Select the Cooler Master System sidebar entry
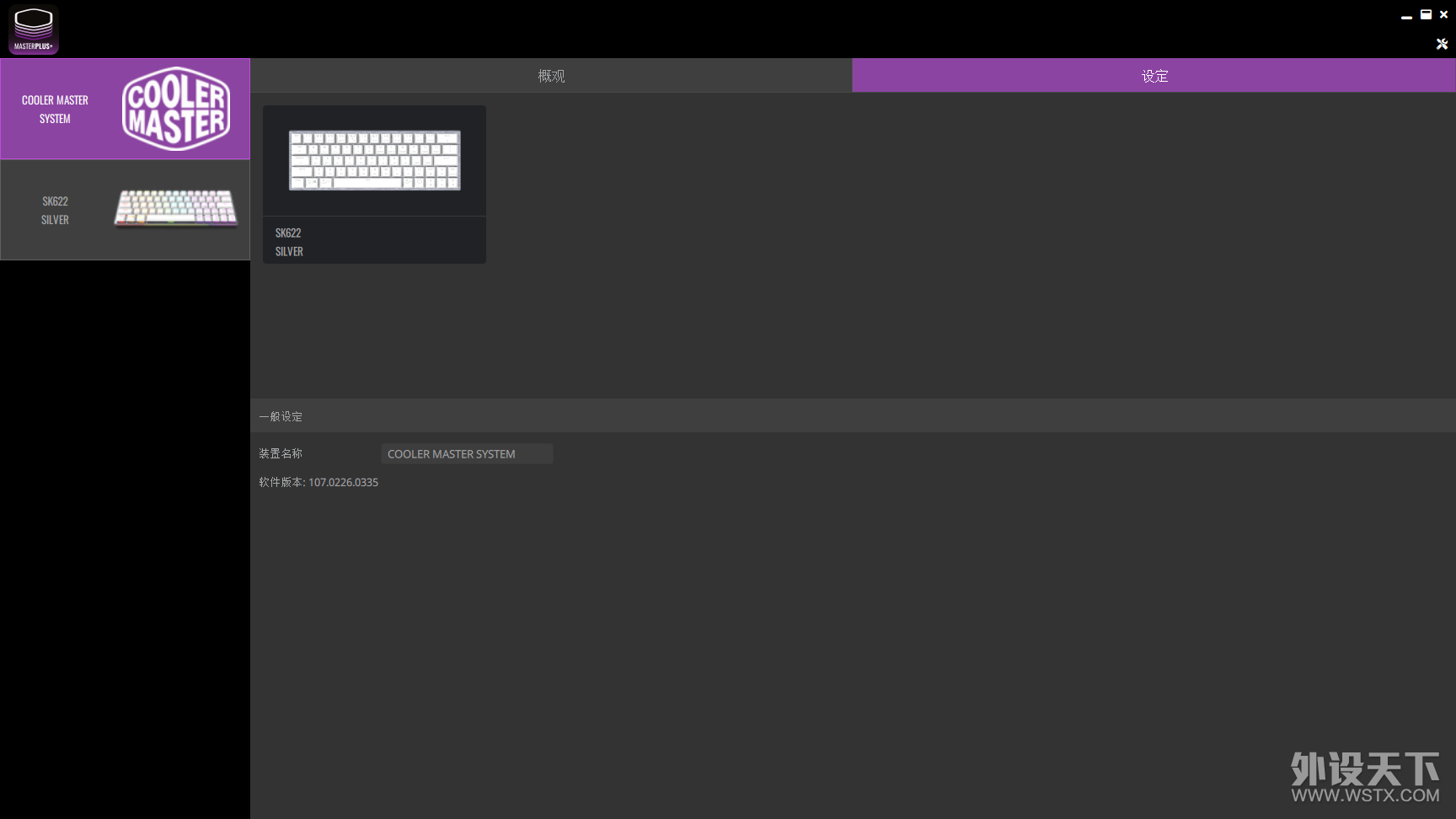This screenshot has width=1456, height=819. (x=125, y=109)
